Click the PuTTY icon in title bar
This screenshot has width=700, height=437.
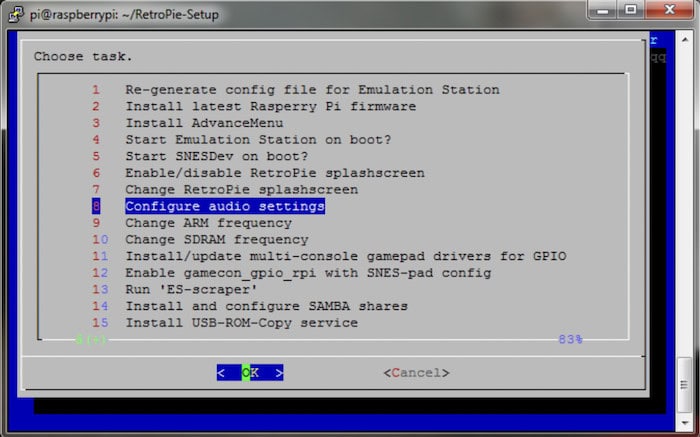pyautogui.click(x=17, y=14)
